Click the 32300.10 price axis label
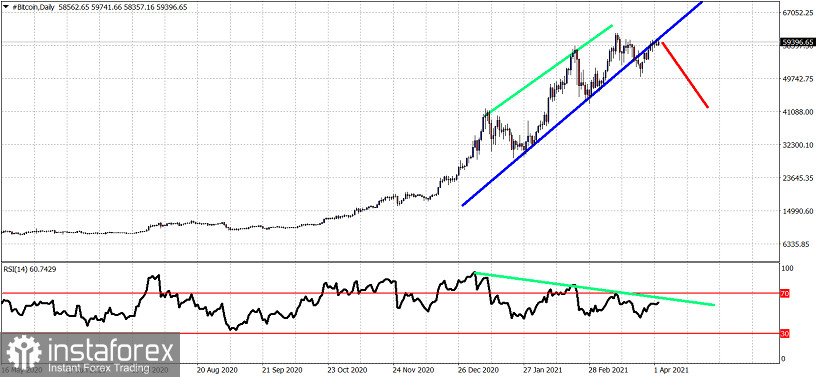Image resolution: width=820 pixels, height=377 pixels. tap(798, 145)
